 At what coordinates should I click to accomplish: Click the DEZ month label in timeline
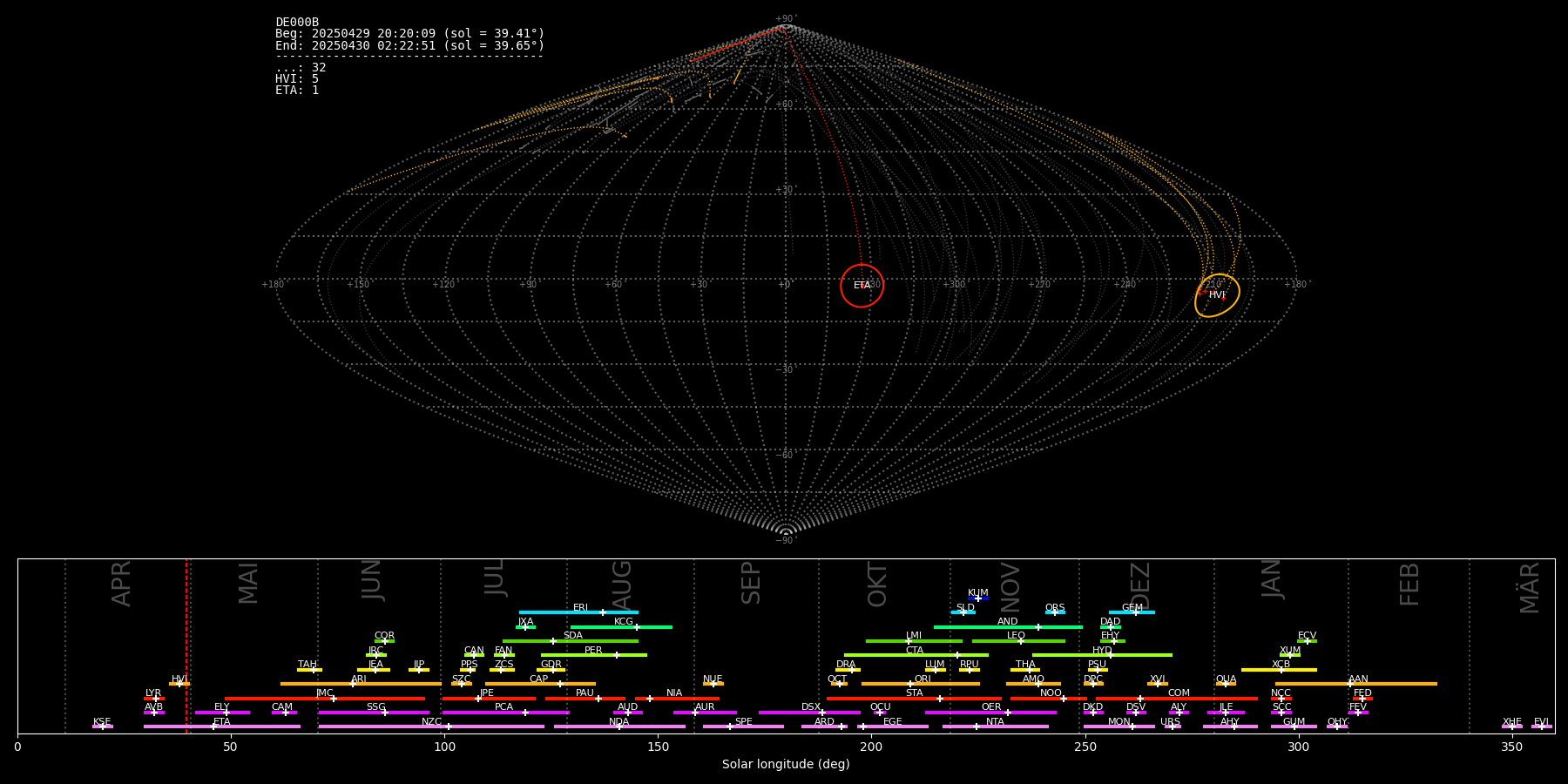(x=1140, y=585)
